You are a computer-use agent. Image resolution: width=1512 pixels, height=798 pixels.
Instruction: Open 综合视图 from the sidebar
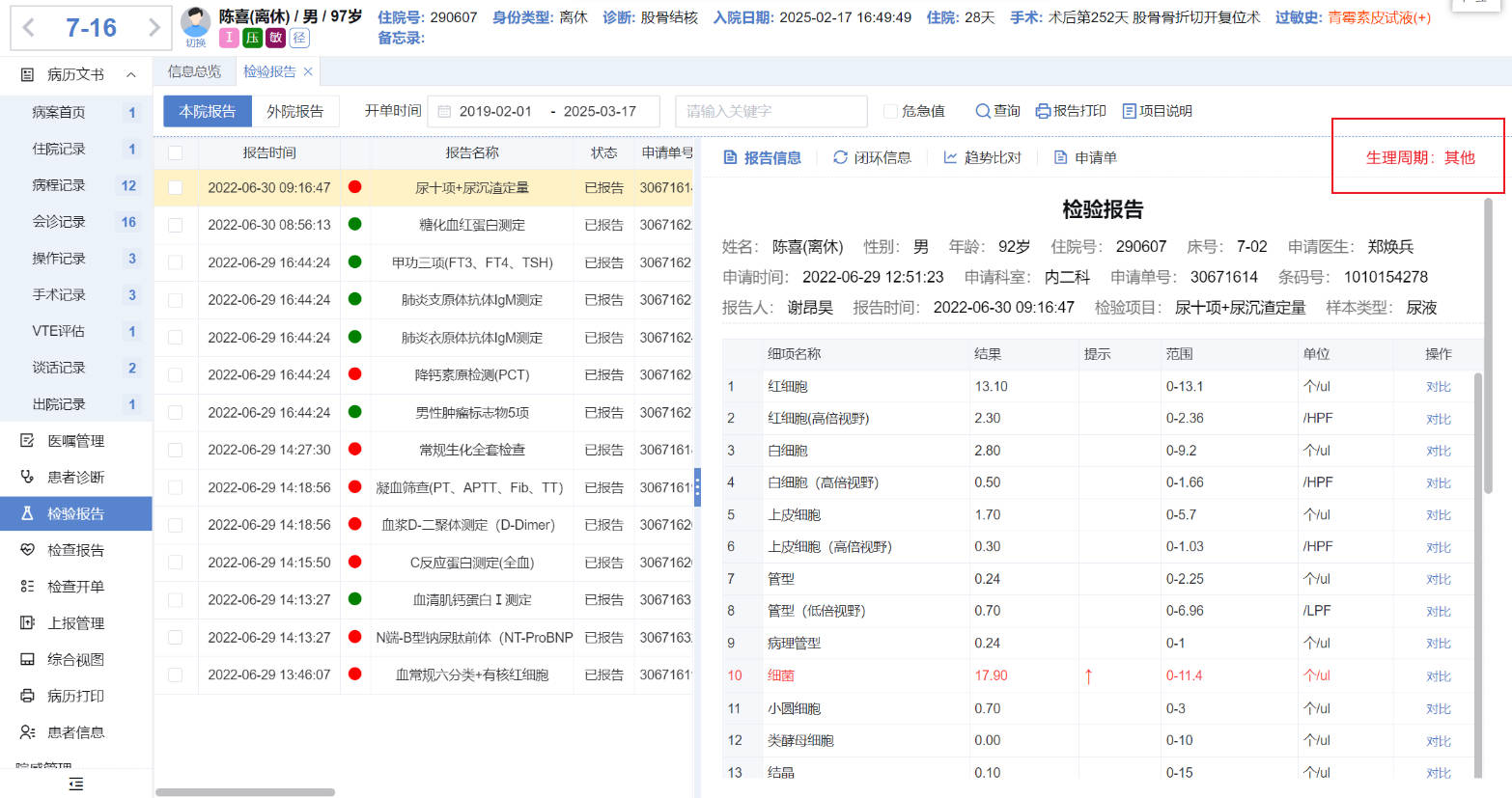(76, 660)
